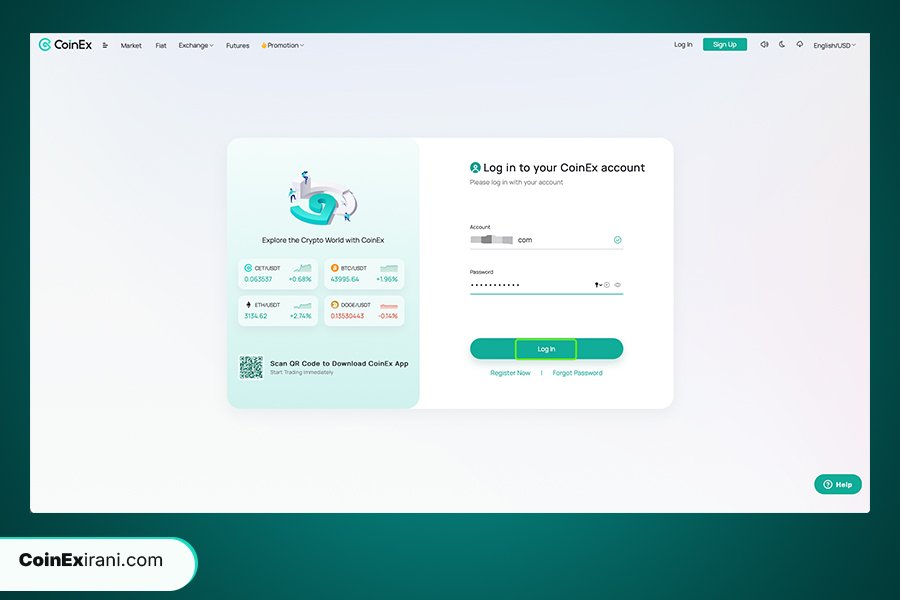Viewport: 900px width, 600px height.
Task: Click the QR code to download app
Action: point(251,367)
